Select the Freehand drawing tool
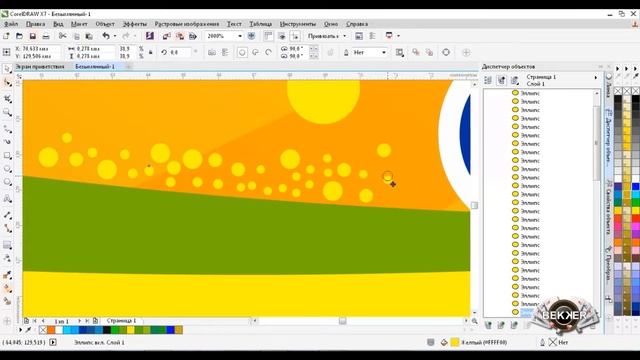 click(x=7, y=129)
